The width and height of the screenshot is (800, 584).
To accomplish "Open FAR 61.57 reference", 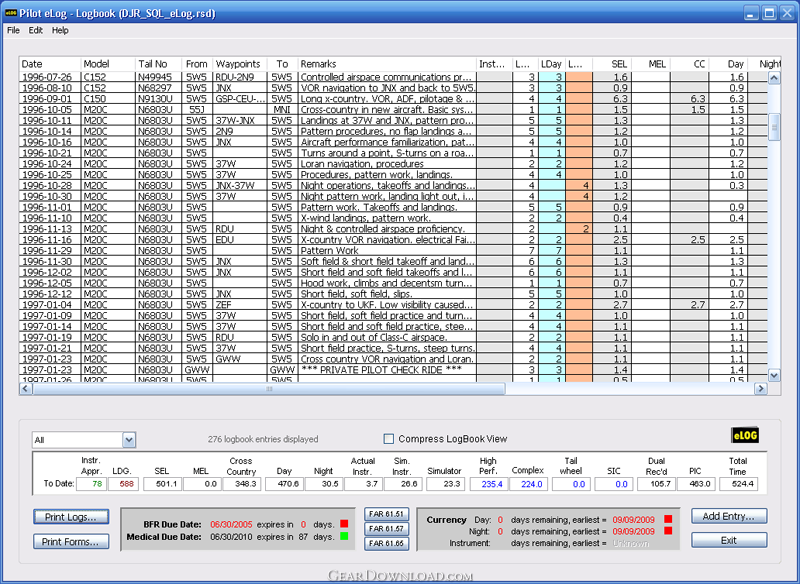I will pos(386,529).
